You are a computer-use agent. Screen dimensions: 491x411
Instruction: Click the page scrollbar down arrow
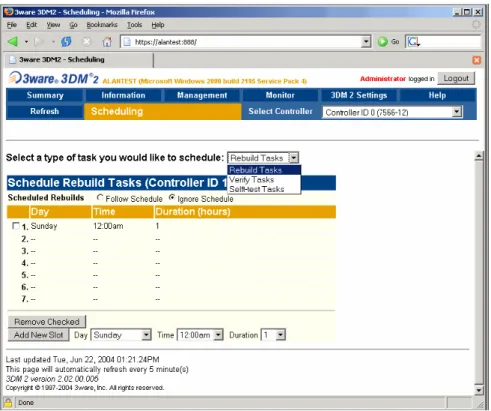(479, 390)
